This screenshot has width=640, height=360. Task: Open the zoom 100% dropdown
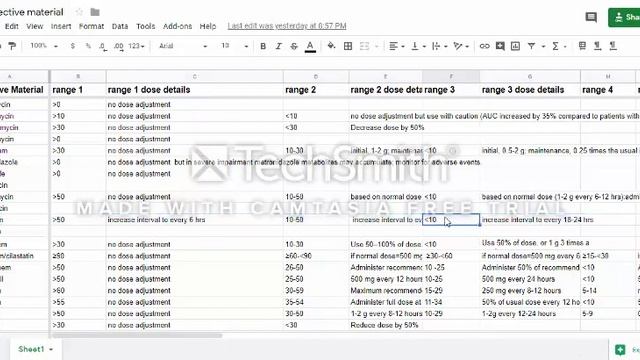(44, 46)
